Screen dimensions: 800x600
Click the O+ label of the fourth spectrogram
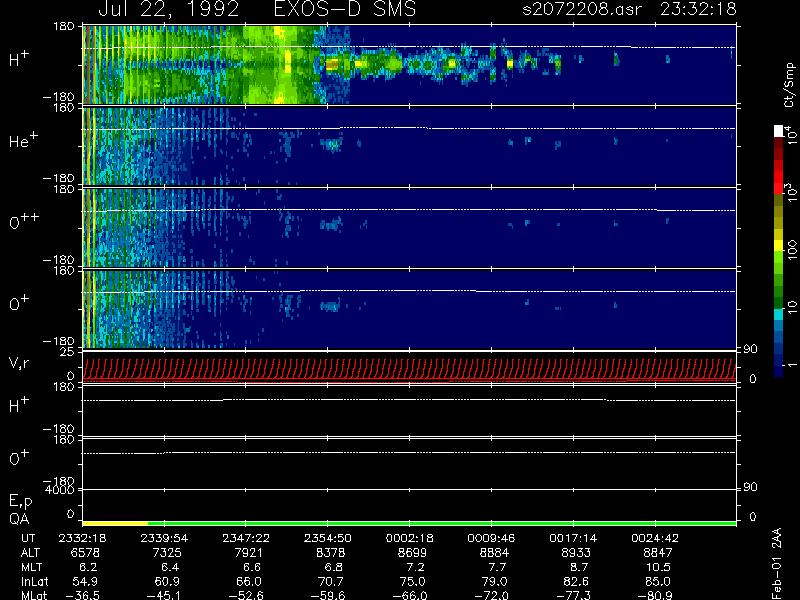pos(19,303)
